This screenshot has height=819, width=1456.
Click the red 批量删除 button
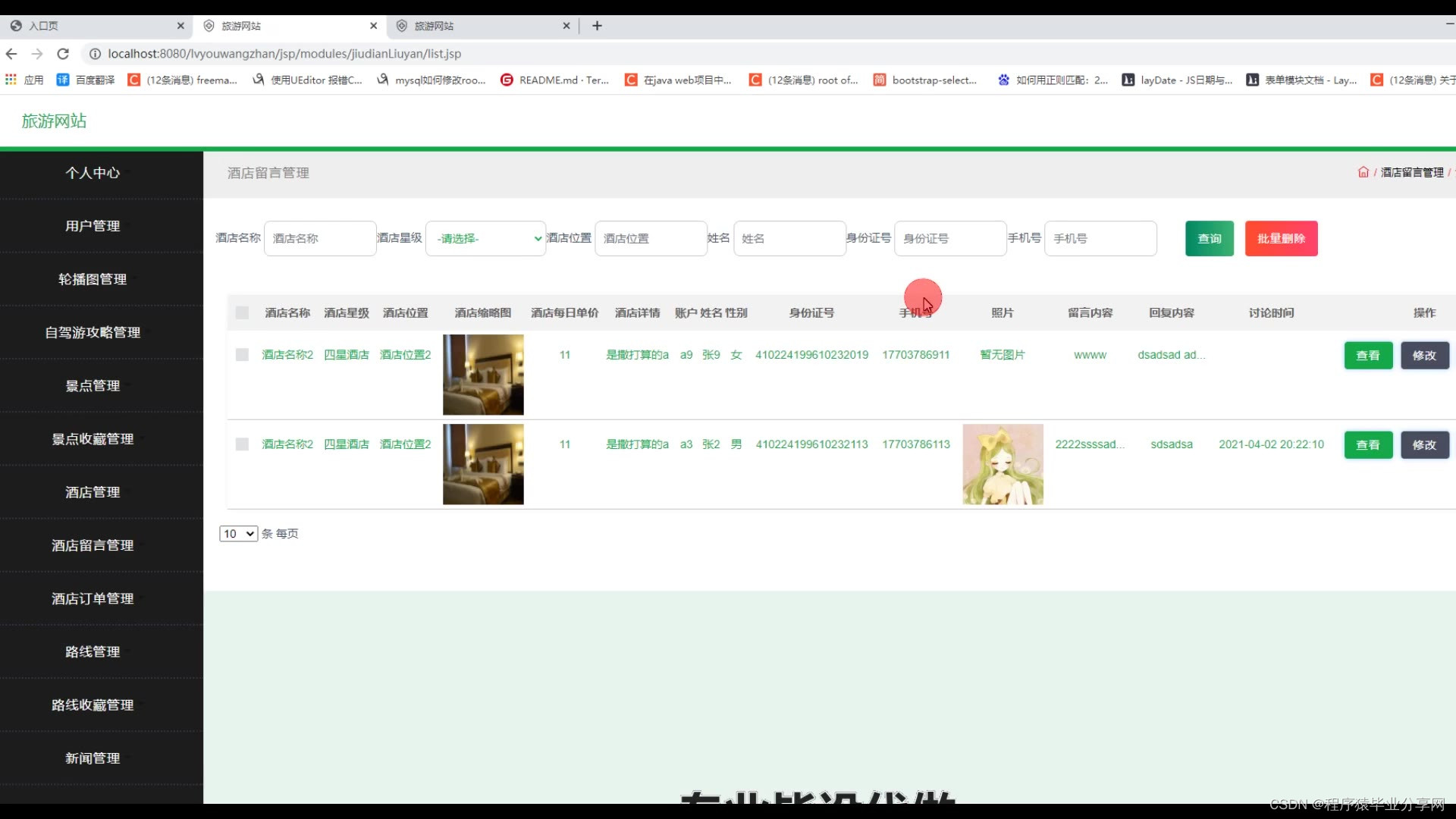coord(1281,238)
